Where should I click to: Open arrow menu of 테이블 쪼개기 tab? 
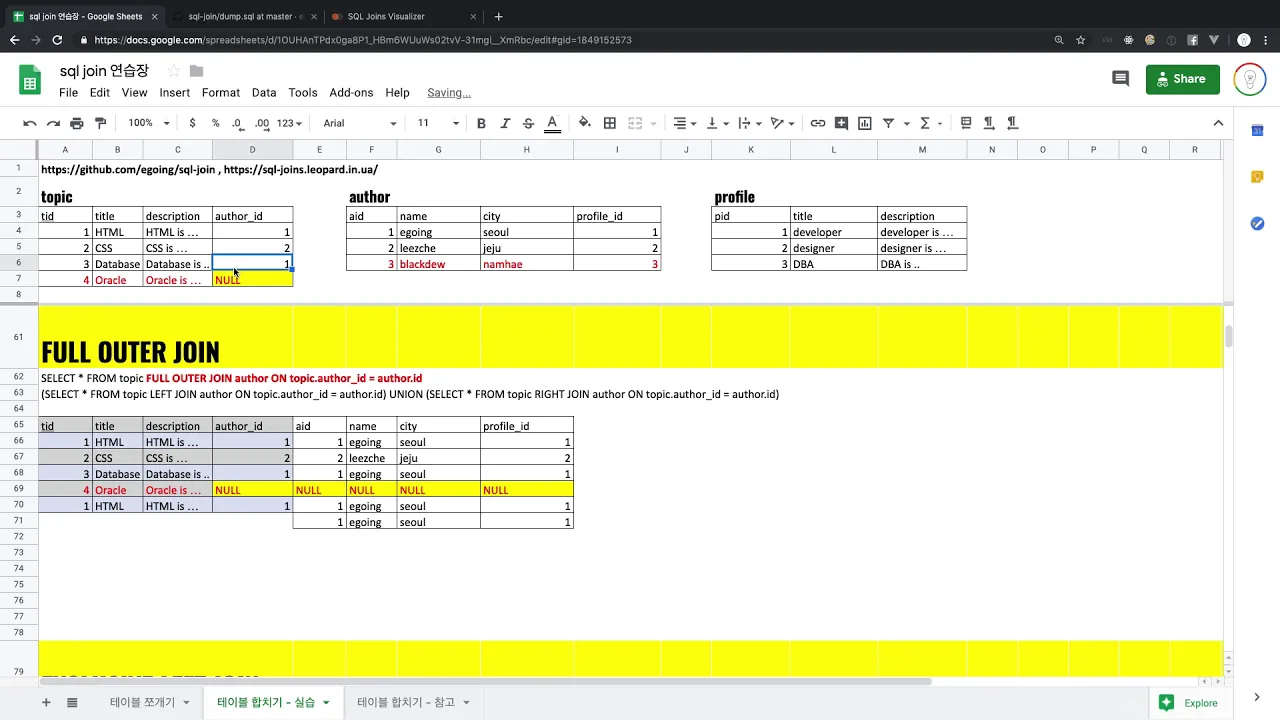(186, 703)
